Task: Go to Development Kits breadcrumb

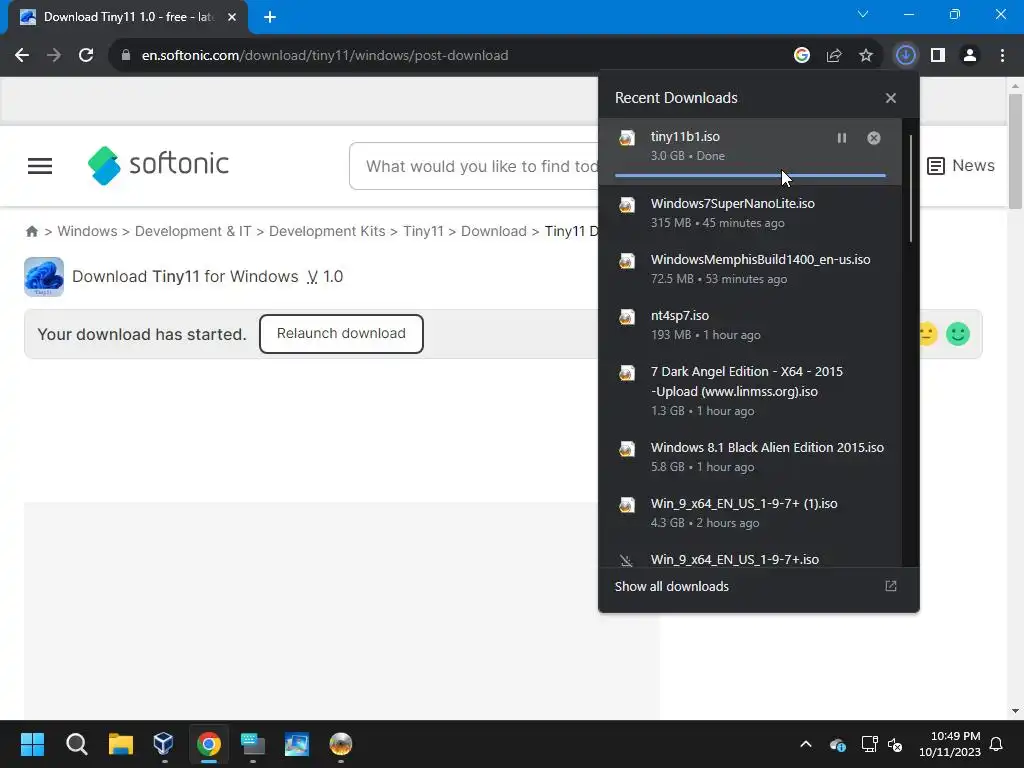Action: point(327,231)
